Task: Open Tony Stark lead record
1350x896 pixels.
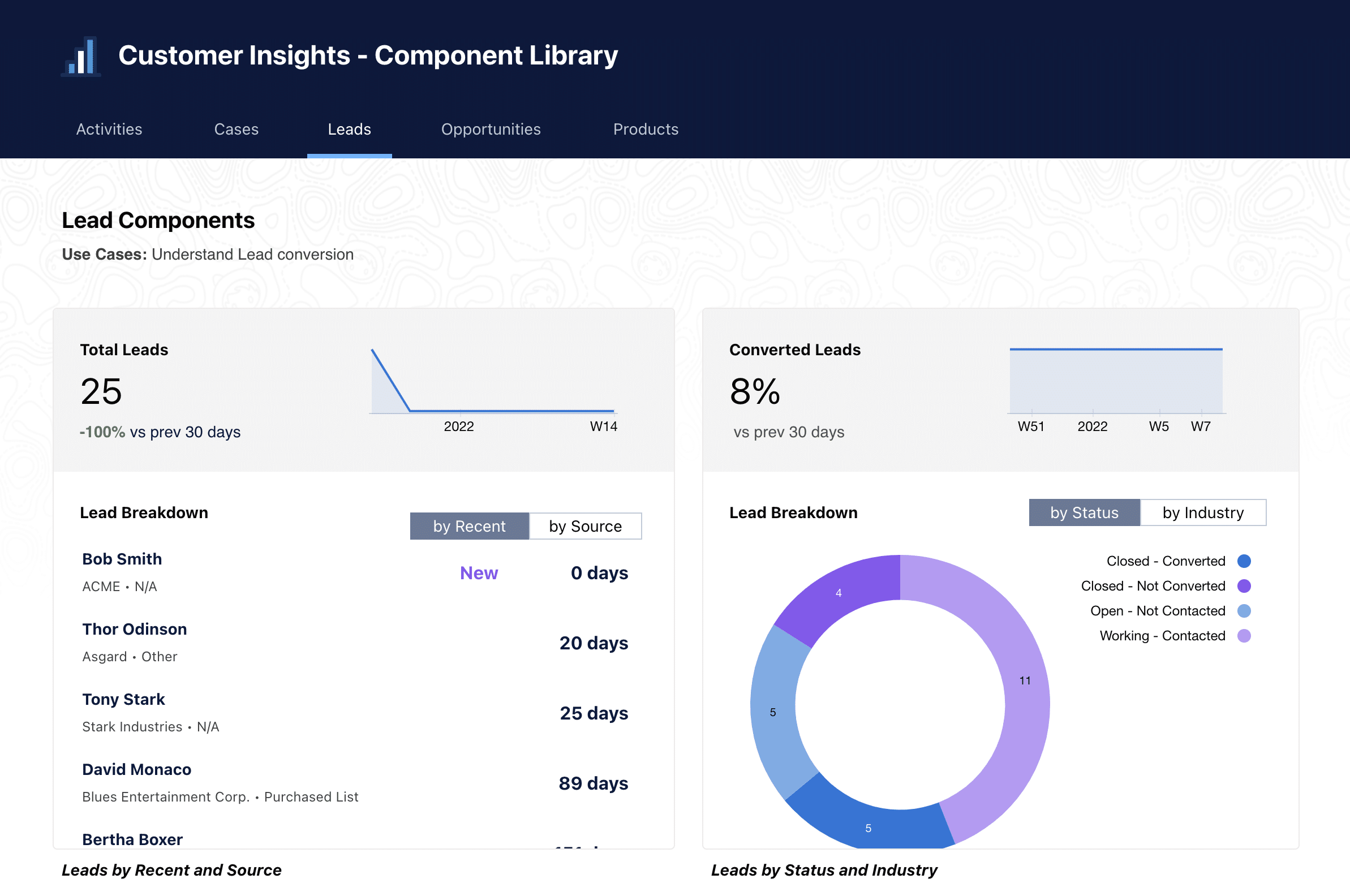Action: pyautogui.click(x=123, y=699)
